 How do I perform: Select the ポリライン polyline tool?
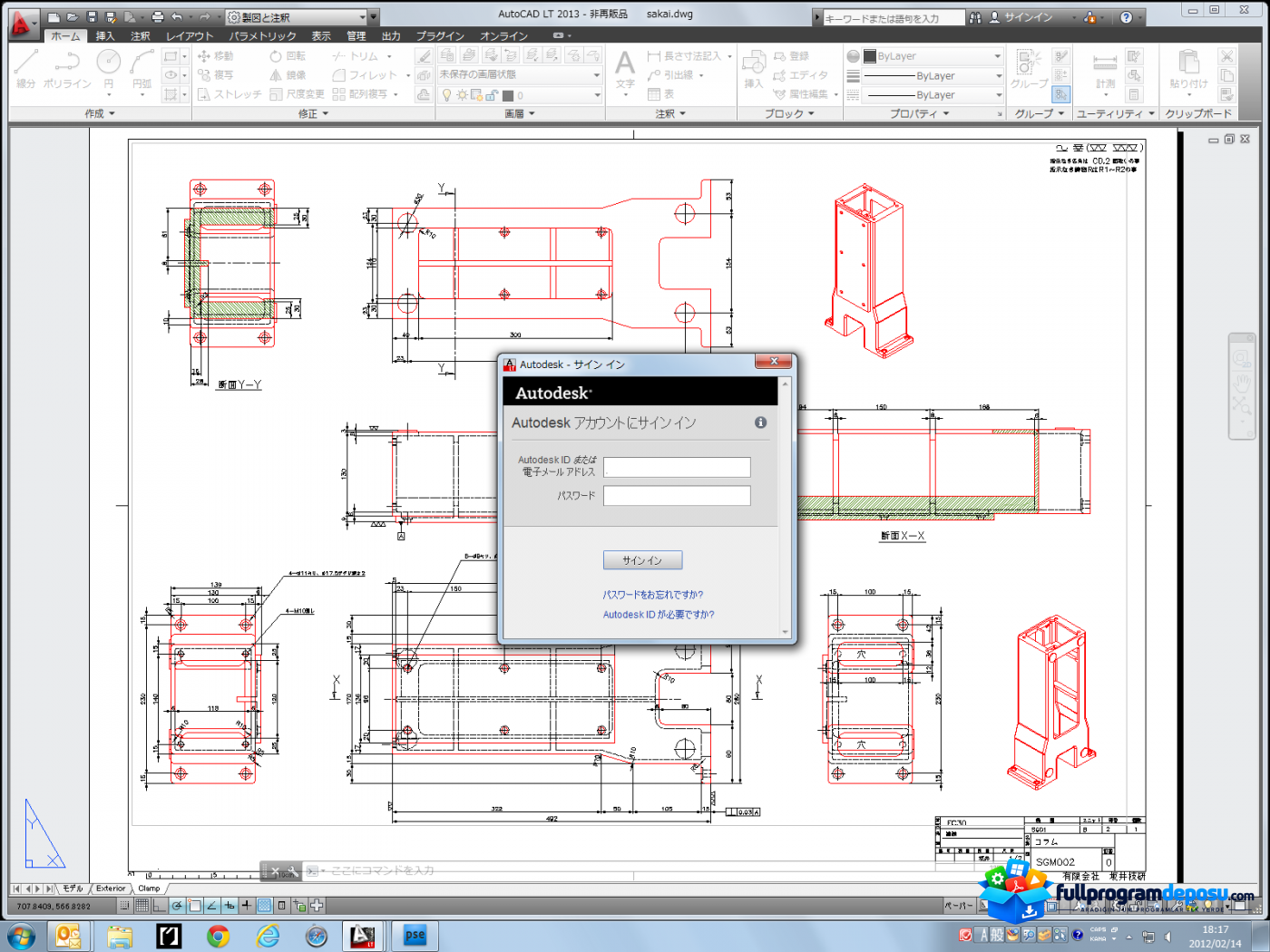[x=67, y=69]
